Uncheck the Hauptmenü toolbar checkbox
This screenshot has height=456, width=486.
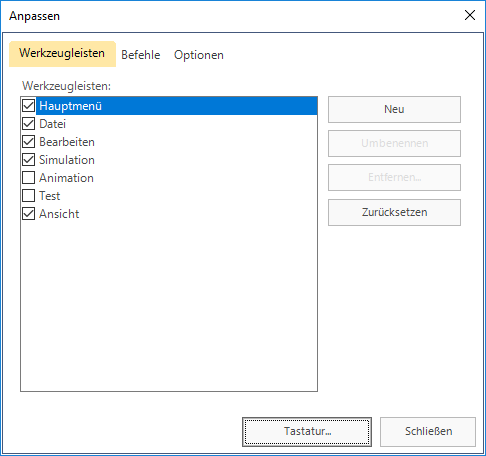28,106
